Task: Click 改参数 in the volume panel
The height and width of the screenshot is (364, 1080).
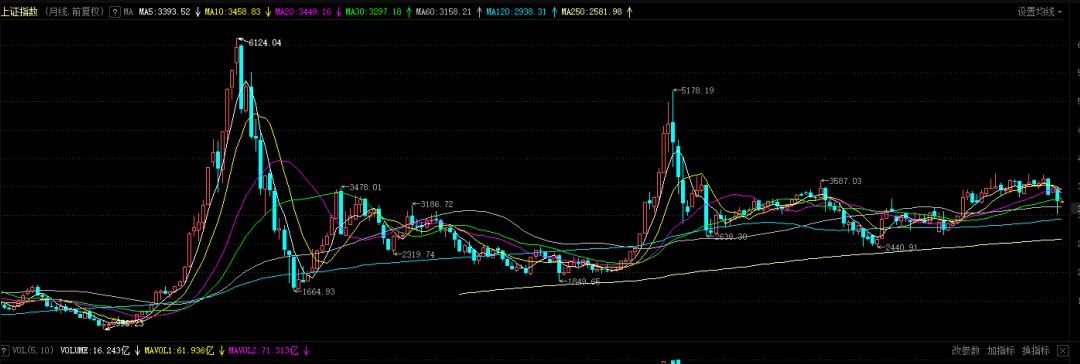Action: pyautogui.click(x=966, y=350)
